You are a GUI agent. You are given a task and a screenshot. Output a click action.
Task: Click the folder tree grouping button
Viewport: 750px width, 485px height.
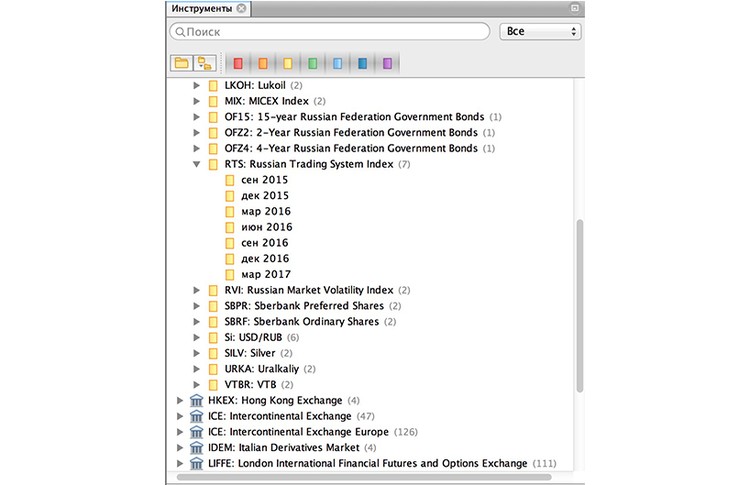tap(205, 63)
